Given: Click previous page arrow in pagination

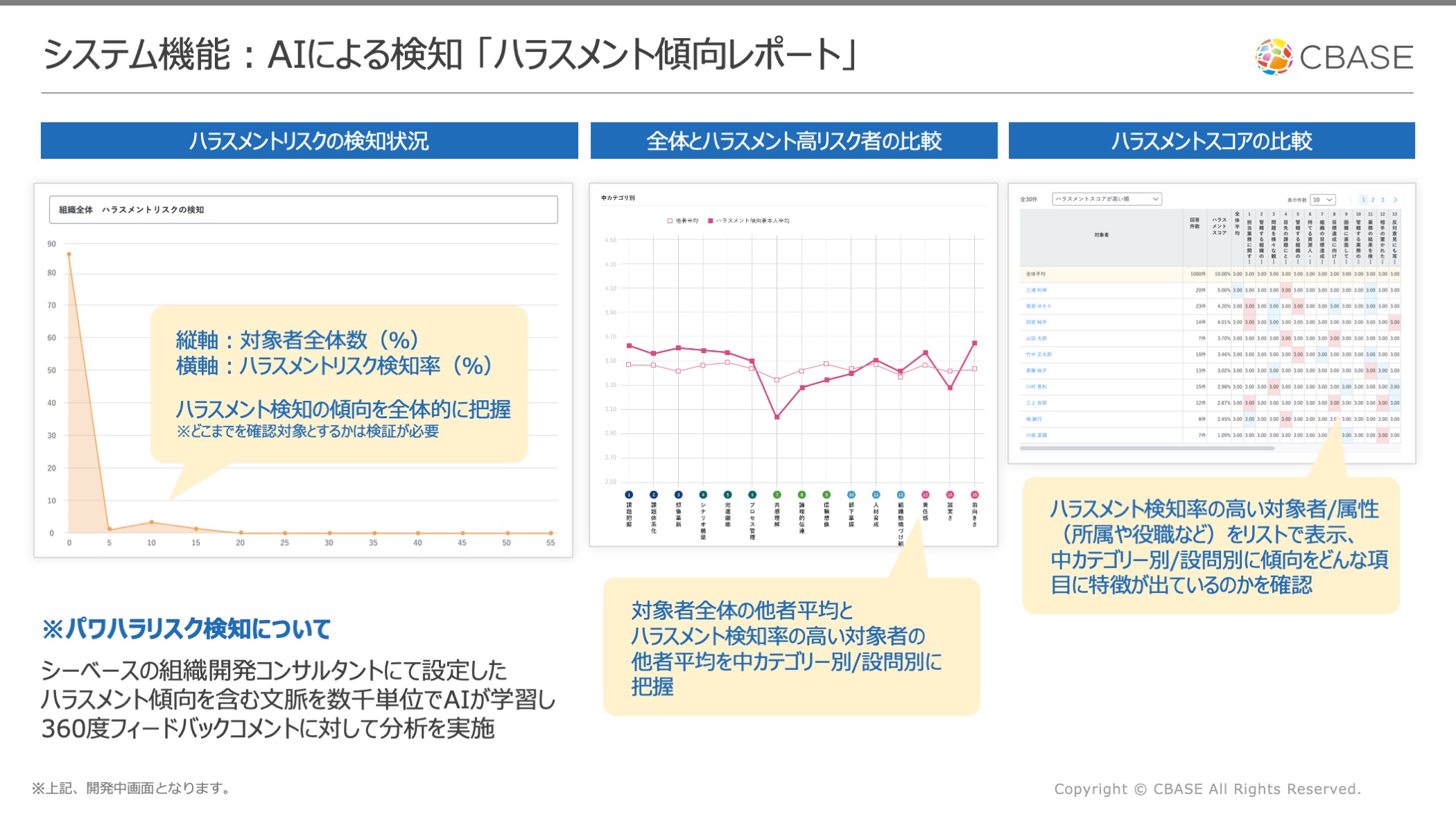Looking at the screenshot, I should click(1350, 200).
